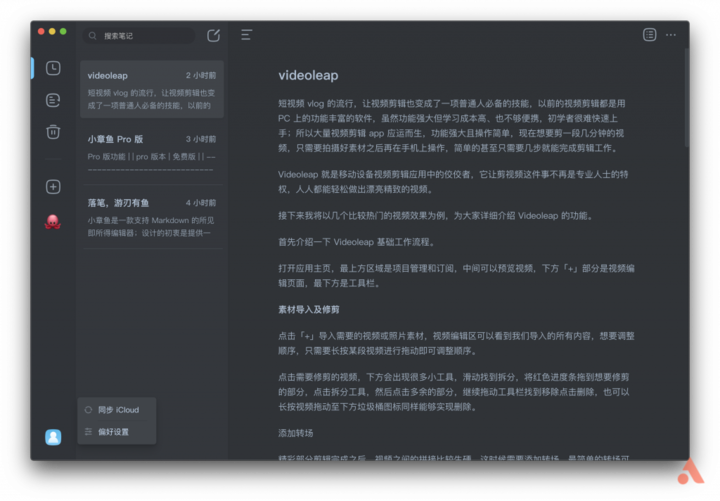Open the trash bin in sidebar
Viewport: 720px width, 501px height.
pos(53,132)
